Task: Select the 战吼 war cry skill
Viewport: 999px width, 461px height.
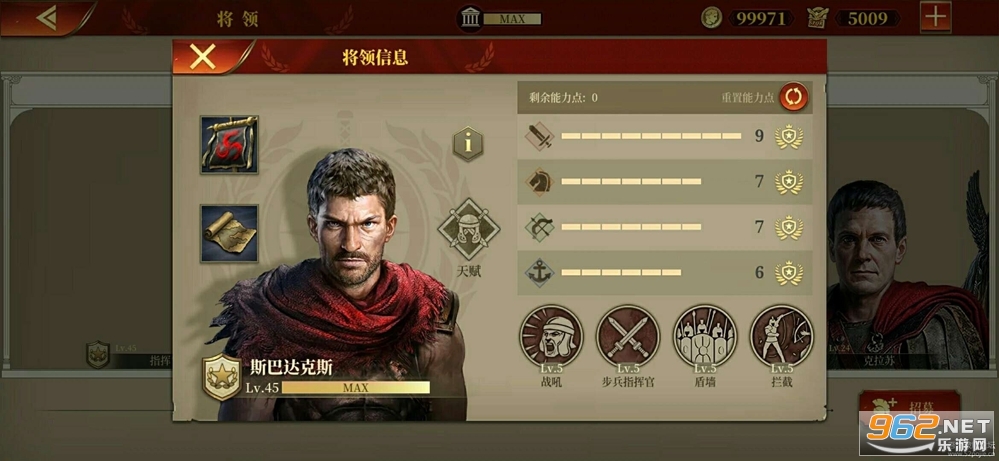Action: tap(548, 337)
